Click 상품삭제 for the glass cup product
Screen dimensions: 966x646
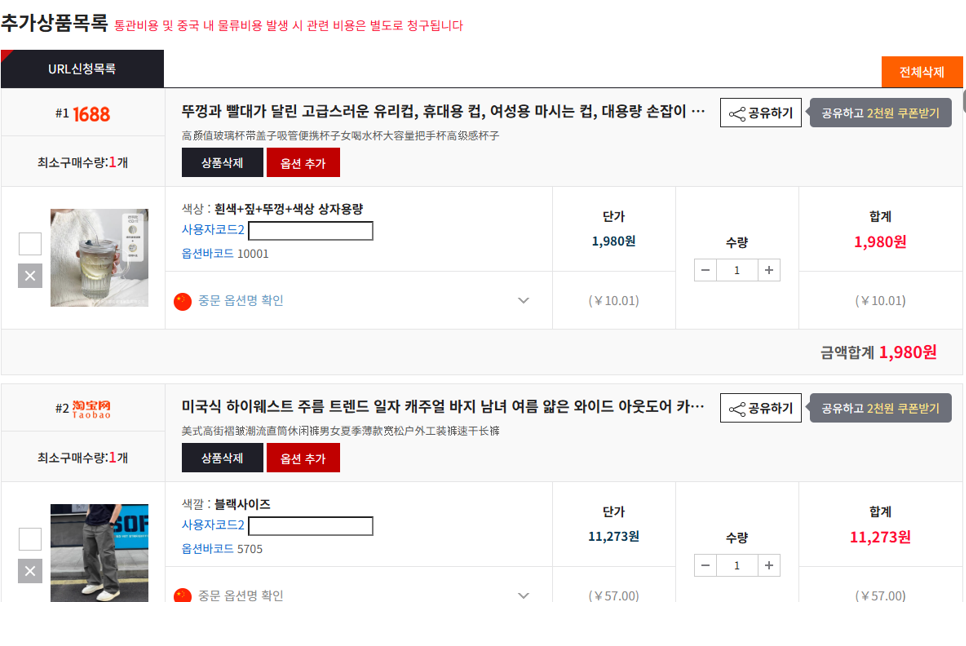point(222,163)
